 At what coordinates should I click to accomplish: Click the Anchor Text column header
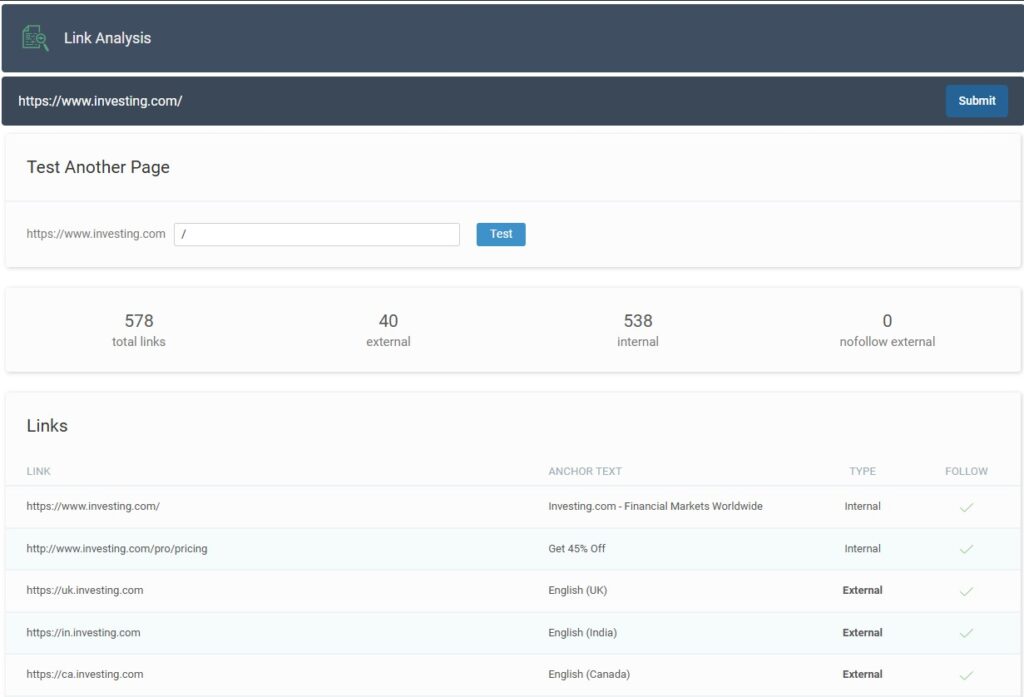tap(585, 471)
